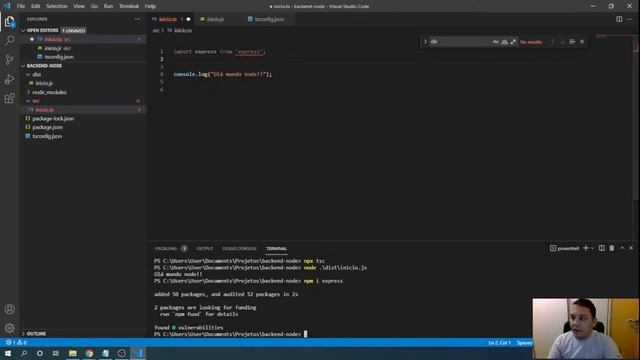Open the Run and Debug view
The width and height of the screenshot is (640, 360).
pyautogui.click(x=9, y=79)
